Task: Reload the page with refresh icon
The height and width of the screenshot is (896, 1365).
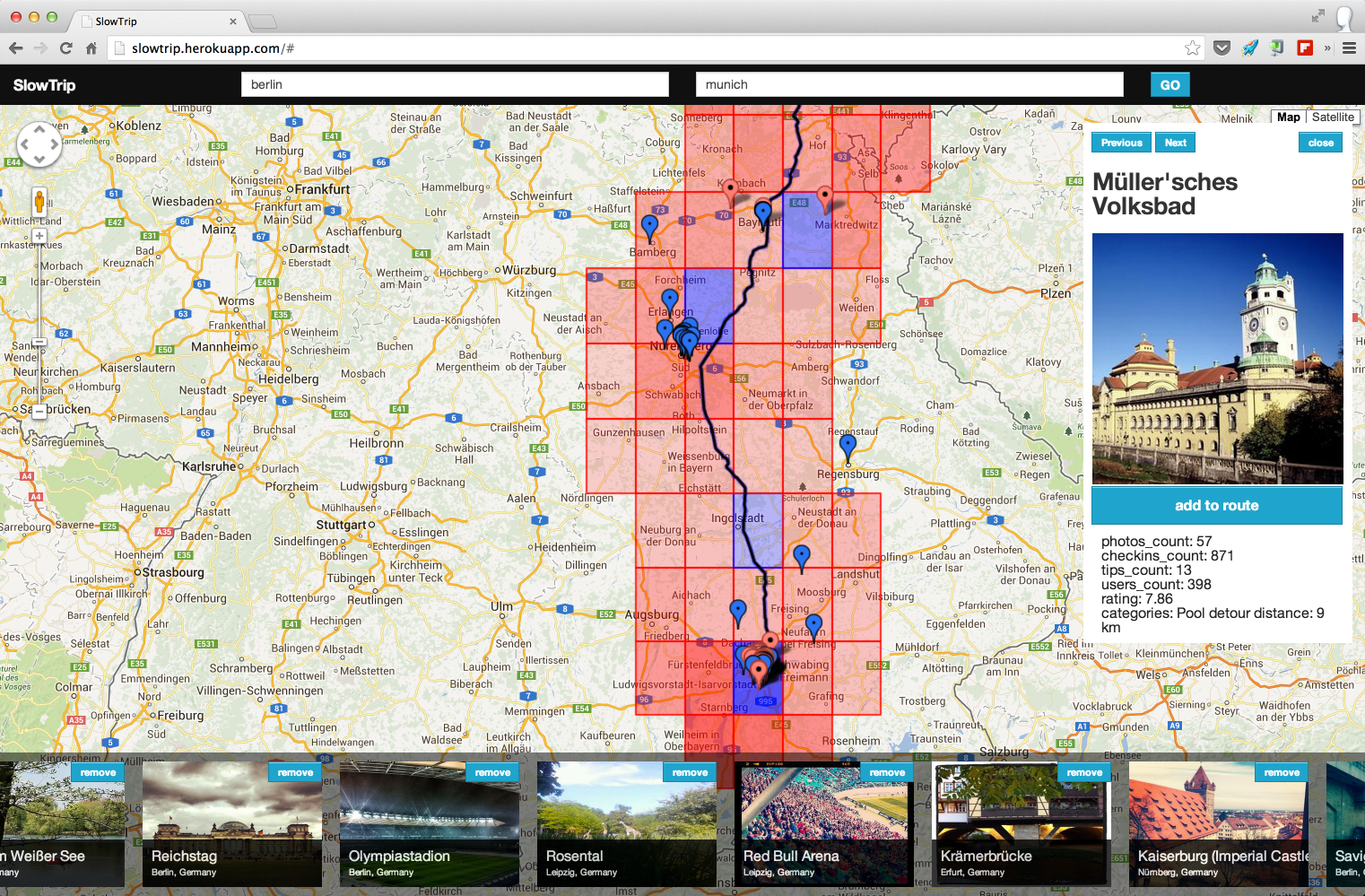Action: (x=65, y=48)
